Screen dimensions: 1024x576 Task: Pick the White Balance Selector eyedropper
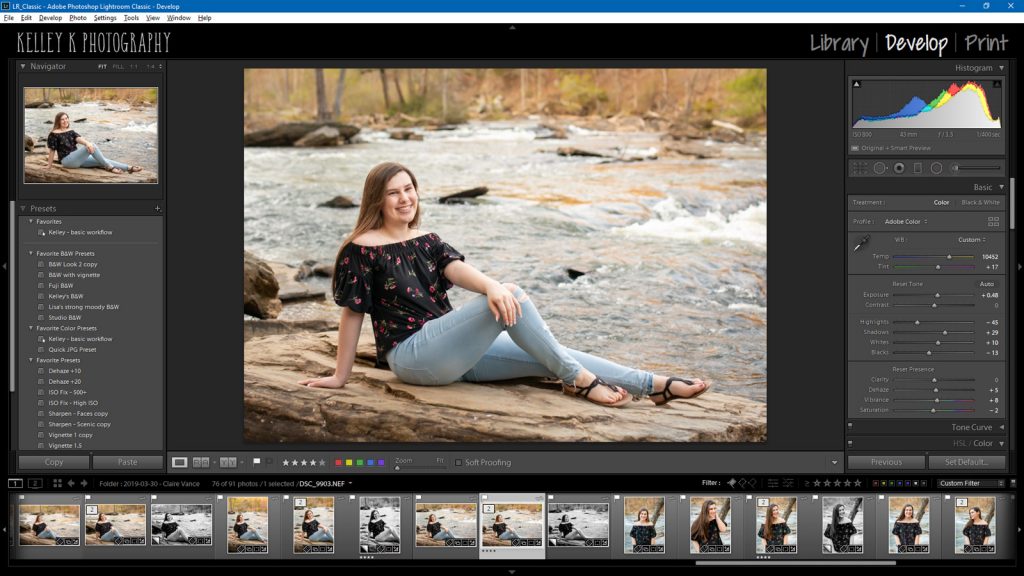pos(861,244)
